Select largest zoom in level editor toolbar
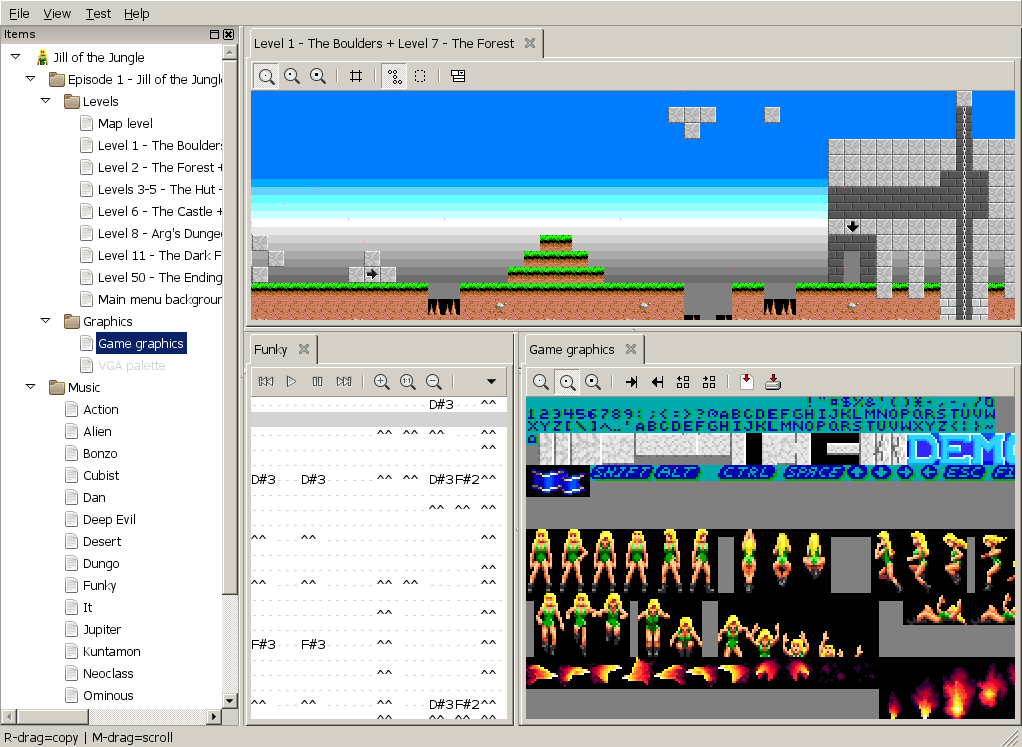 point(317,76)
